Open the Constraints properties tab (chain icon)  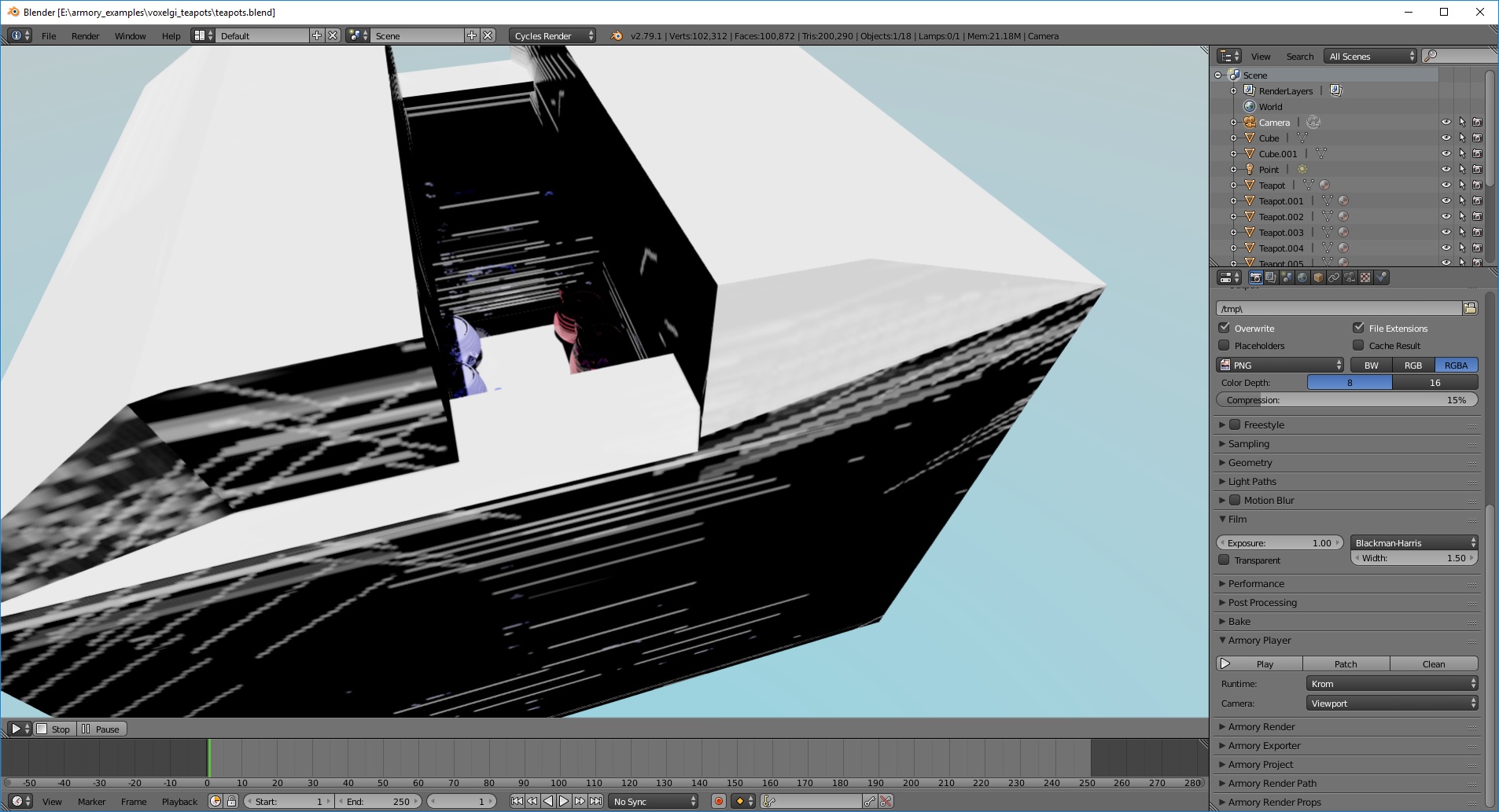(x=1334, y=277)
